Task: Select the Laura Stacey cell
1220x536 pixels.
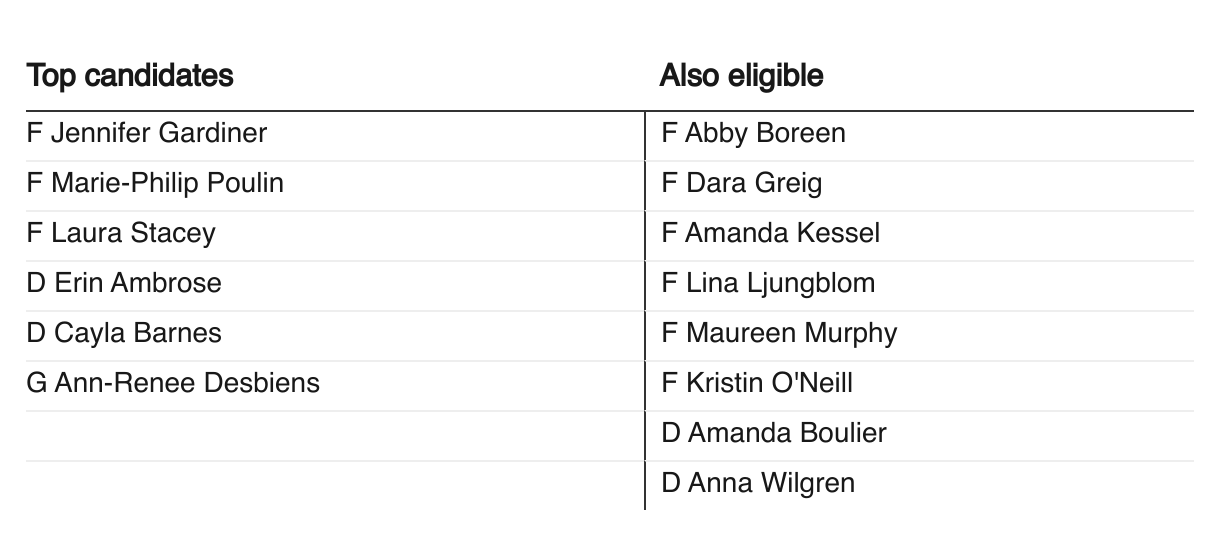Action: click(x=121, y=233)
